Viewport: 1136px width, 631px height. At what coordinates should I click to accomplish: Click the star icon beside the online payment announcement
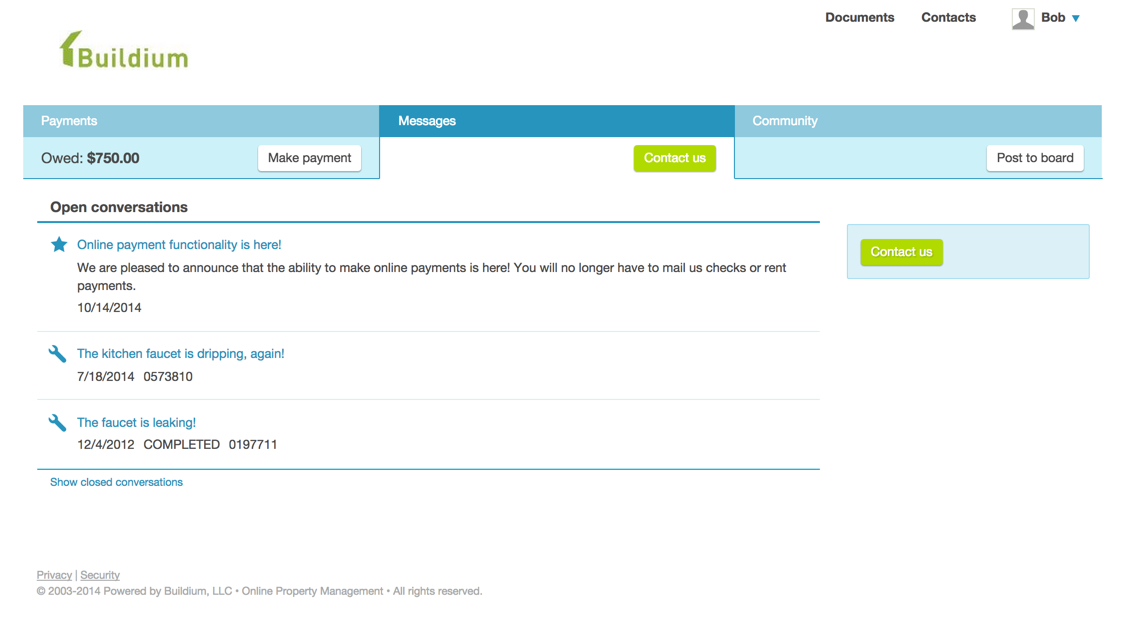pos(59,245)
